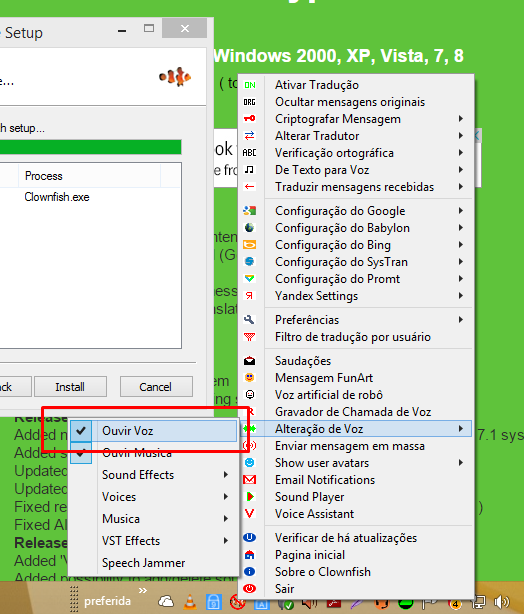Image resolution: width=524 pixels, height=614 pixels.
Task: Click the envelope icon for Saudações
Action: (x=250, y=361)
